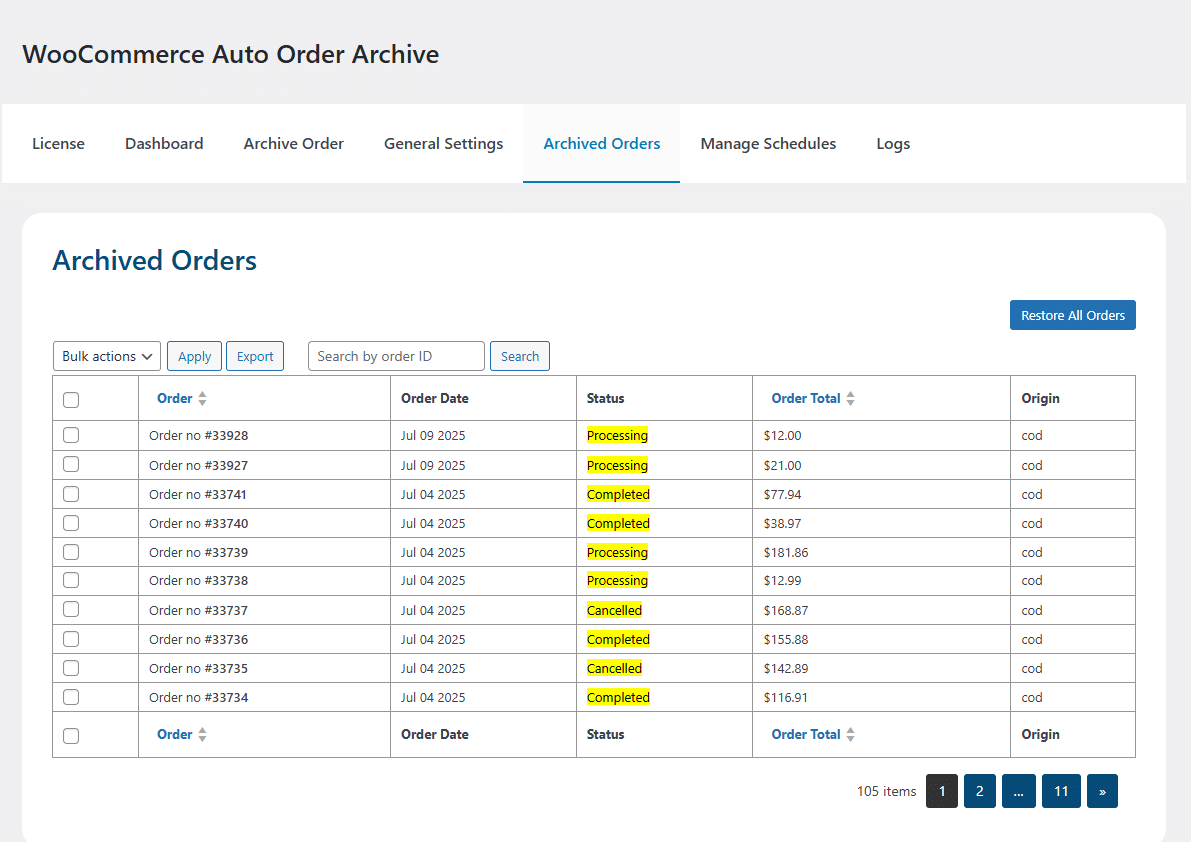Click the Completed status of Order #33740
This screenshot has width=1191, height=842.
(x=618, y=523)
